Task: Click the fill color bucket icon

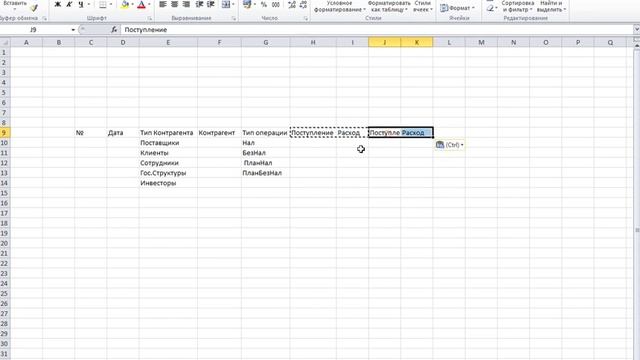Action: click(125, 4)
